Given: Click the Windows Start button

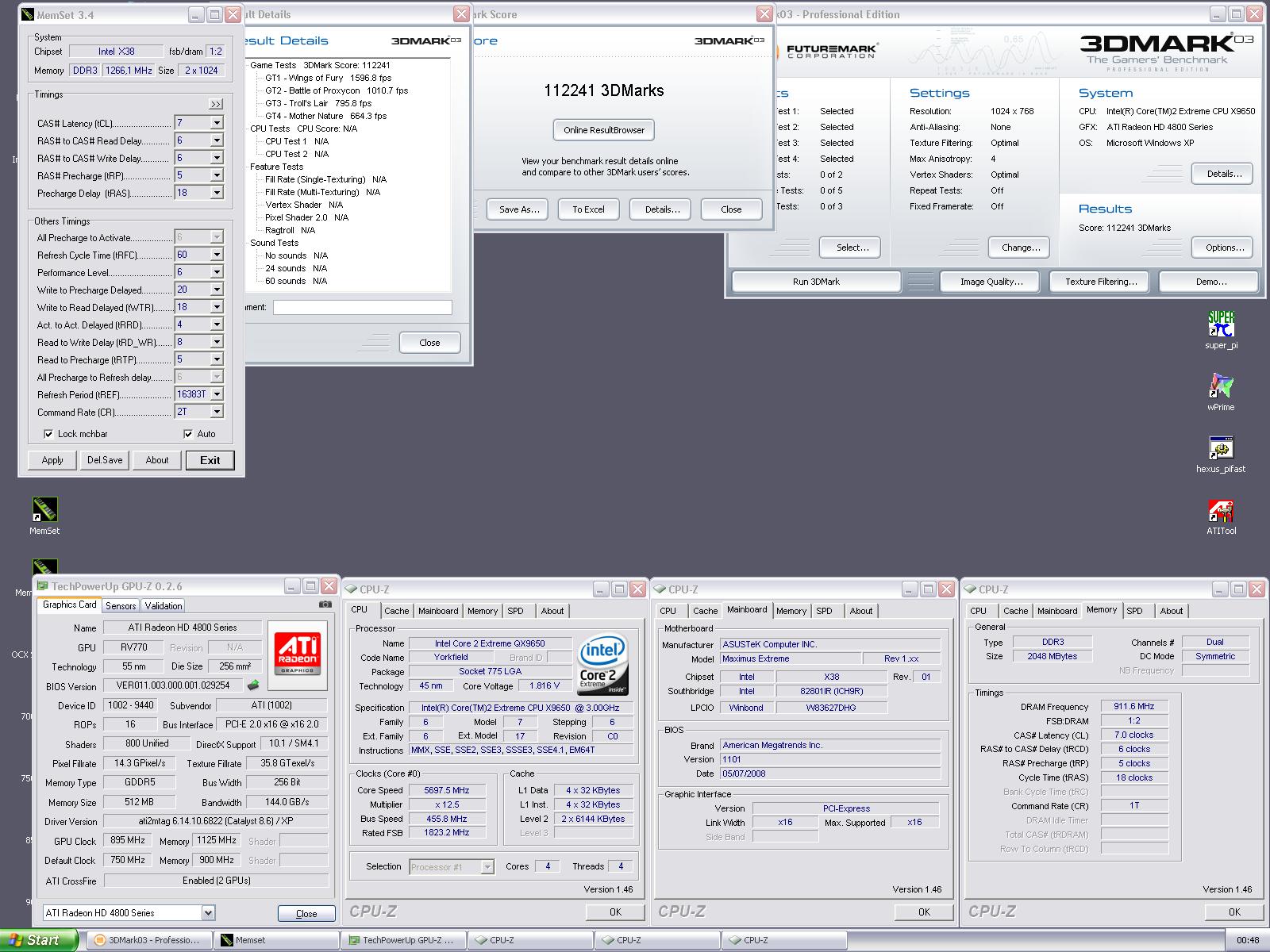Looking at the screenshot, I should [38, 940].
